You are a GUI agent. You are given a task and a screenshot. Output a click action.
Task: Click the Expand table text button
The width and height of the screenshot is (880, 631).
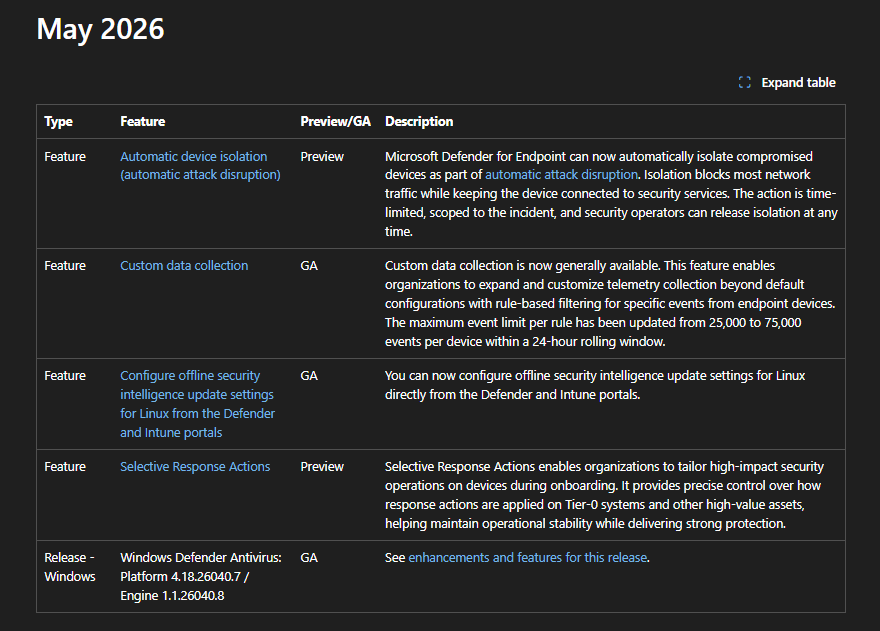798,83
